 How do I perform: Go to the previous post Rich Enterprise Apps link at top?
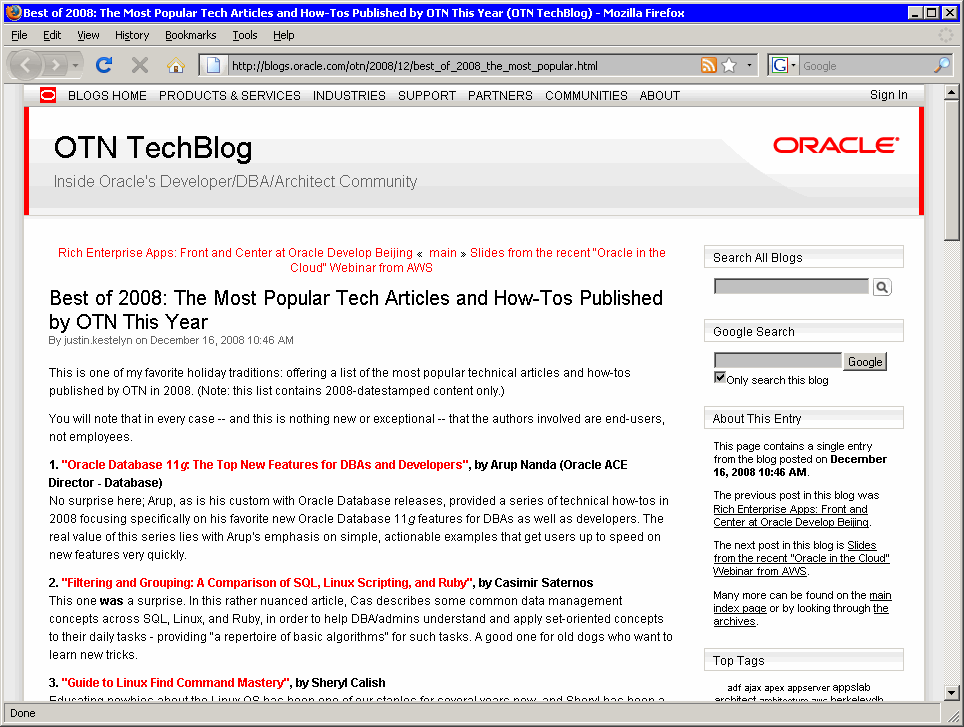(x=235, y=253)
